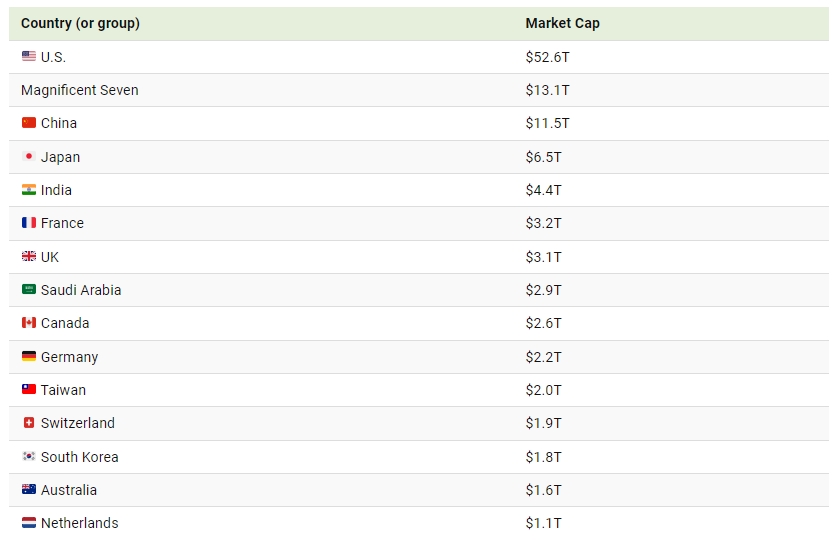This screenshot has height=546, width=839.
Task: Click the U.S. flag icon
Action: coord(29,57)
